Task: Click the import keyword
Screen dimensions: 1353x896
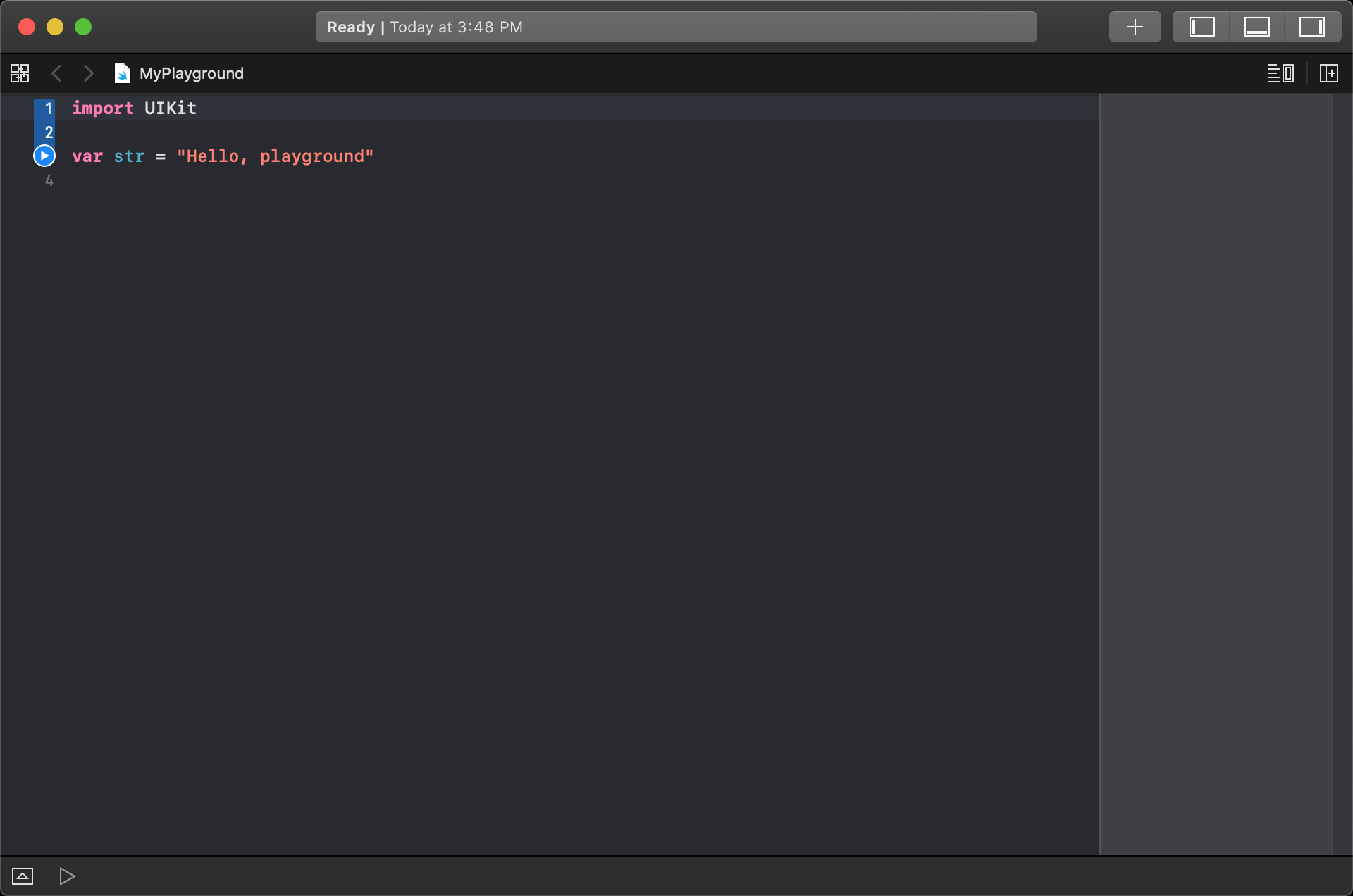Action: click(103, 108)
